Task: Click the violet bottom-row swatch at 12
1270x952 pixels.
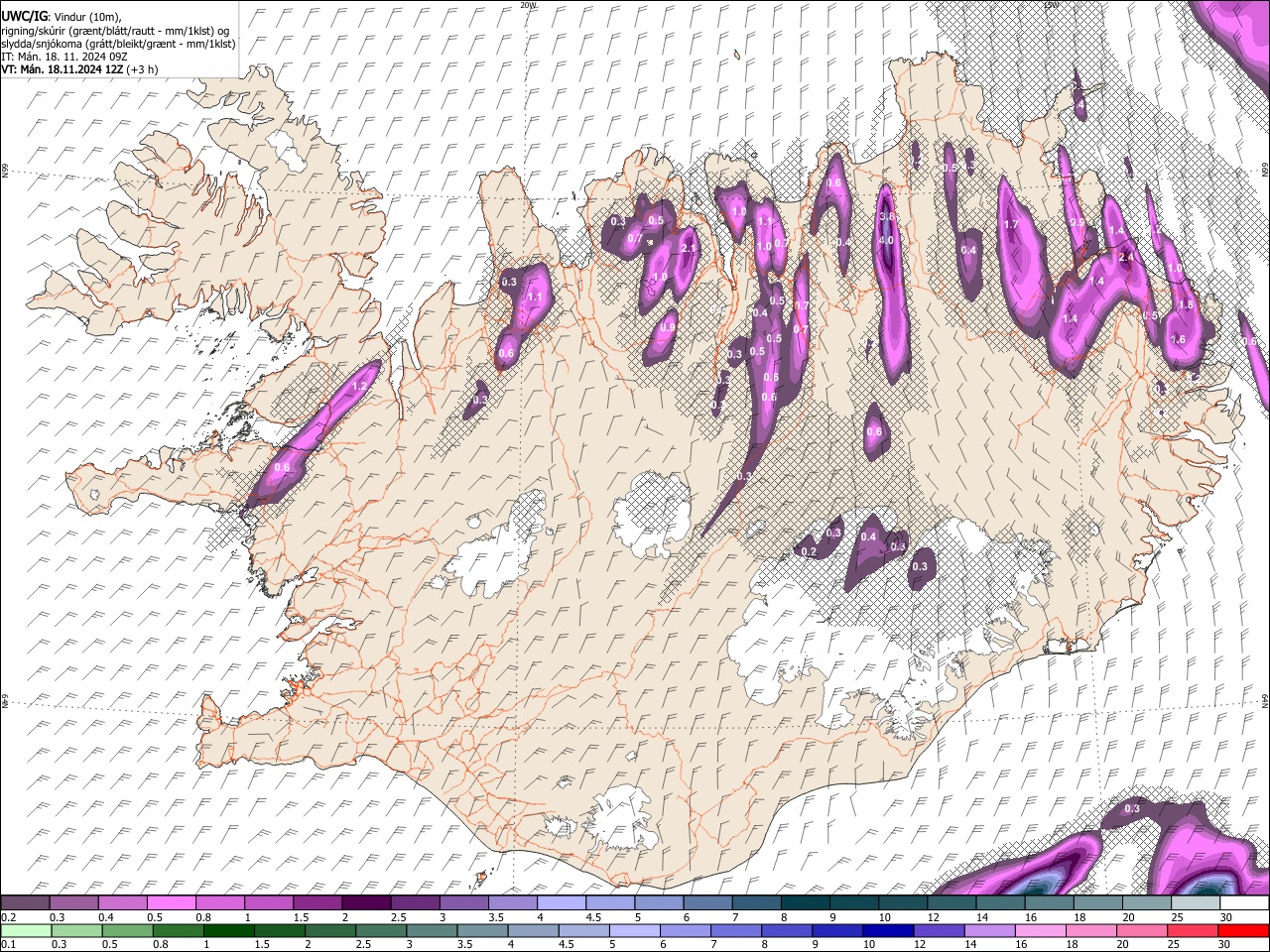Action: (x=940, y=930)
